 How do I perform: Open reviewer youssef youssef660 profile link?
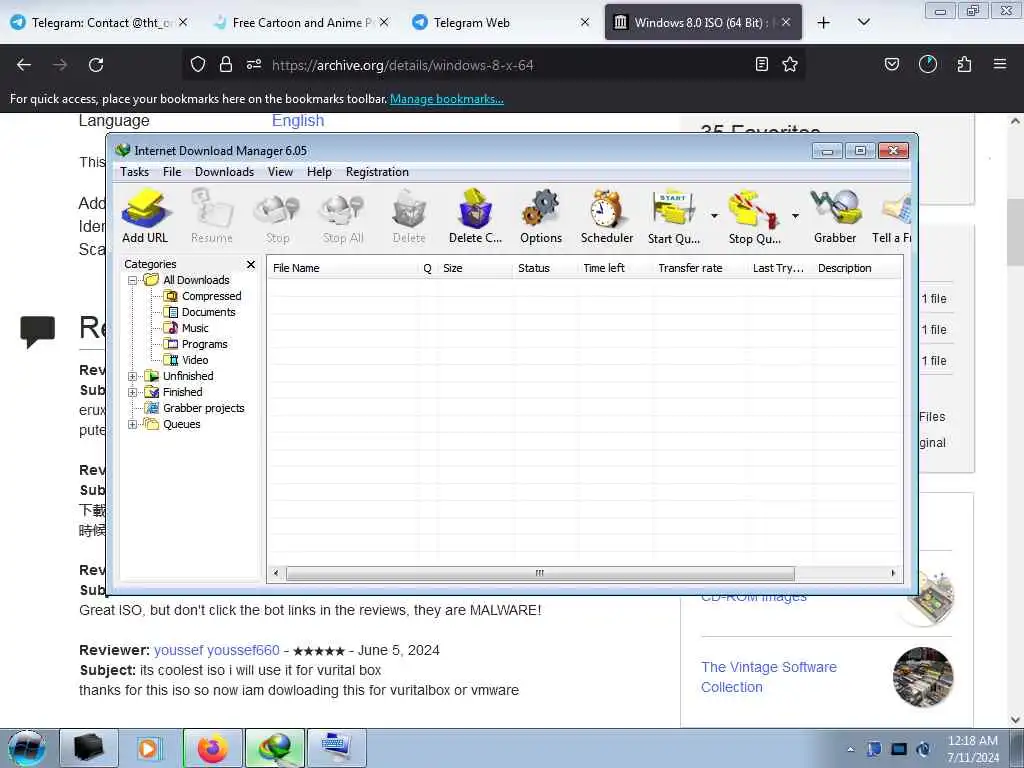click(x=217, y=650)
